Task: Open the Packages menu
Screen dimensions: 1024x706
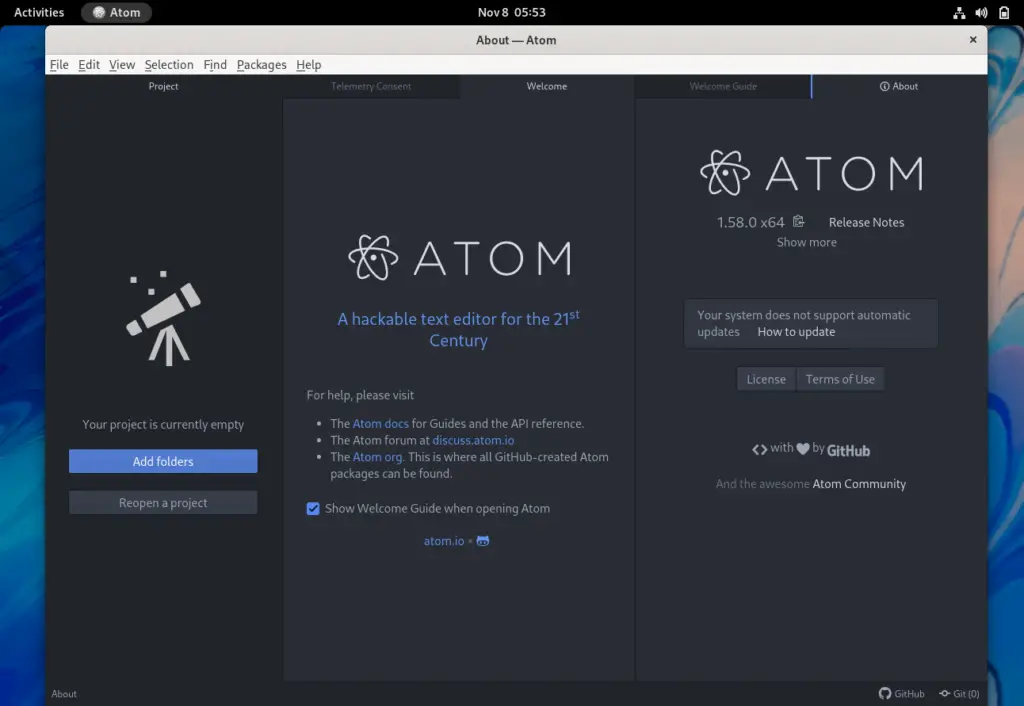Action: point(261,64)
